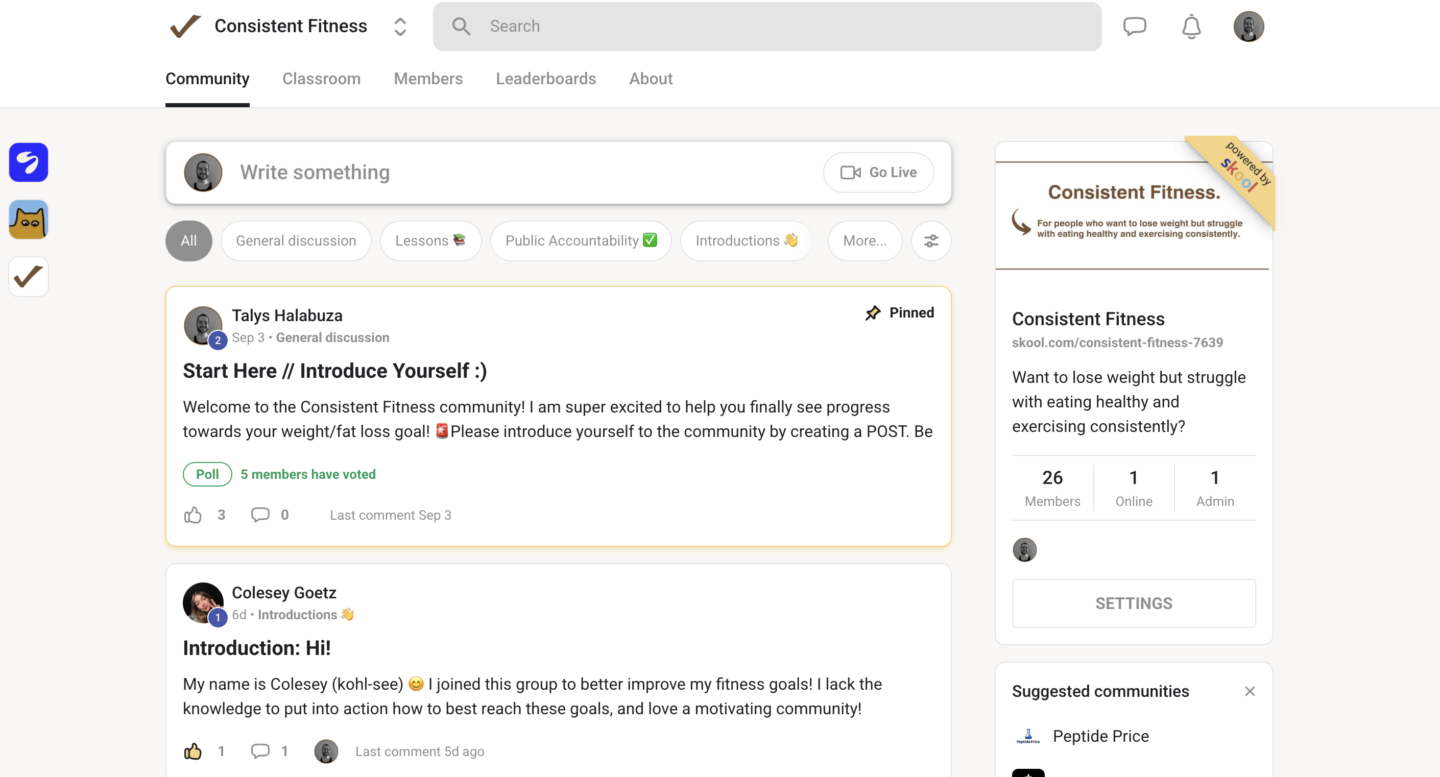
Task: Like Colesey Goetz's Introduction post
Action: pyautogui.click(x=193, y=751)
